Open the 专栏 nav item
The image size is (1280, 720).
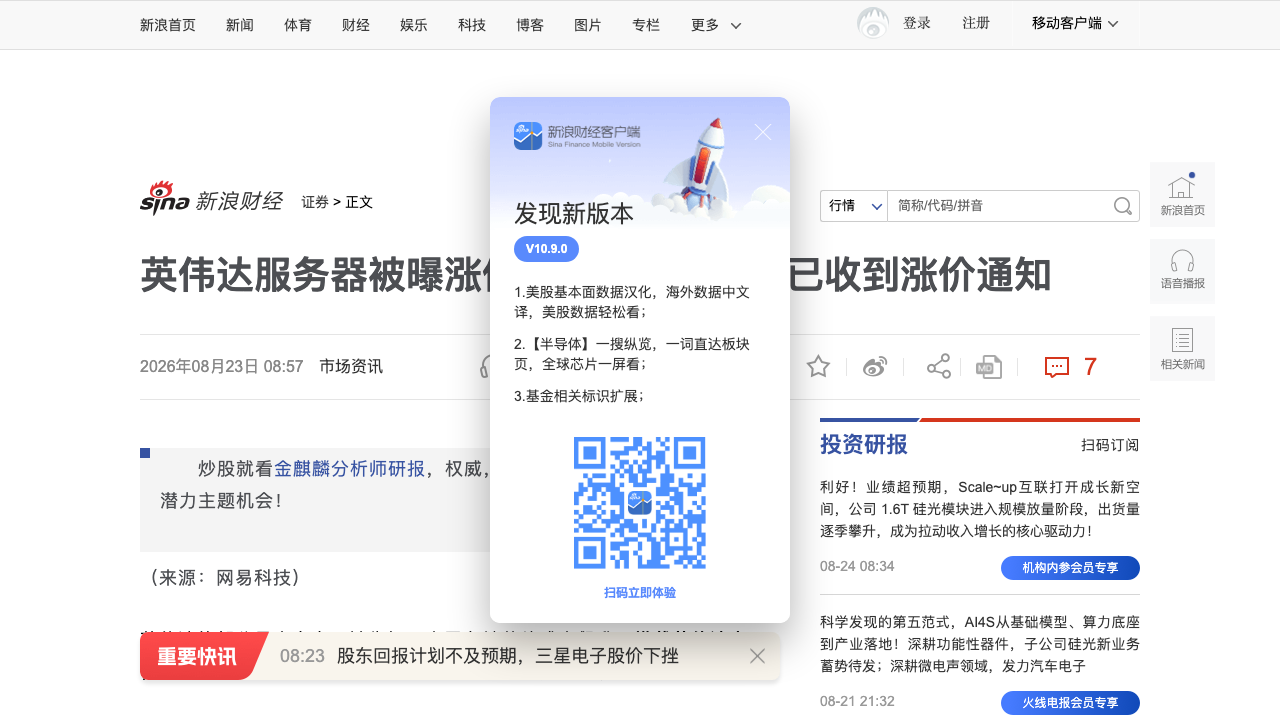point(646,25)
